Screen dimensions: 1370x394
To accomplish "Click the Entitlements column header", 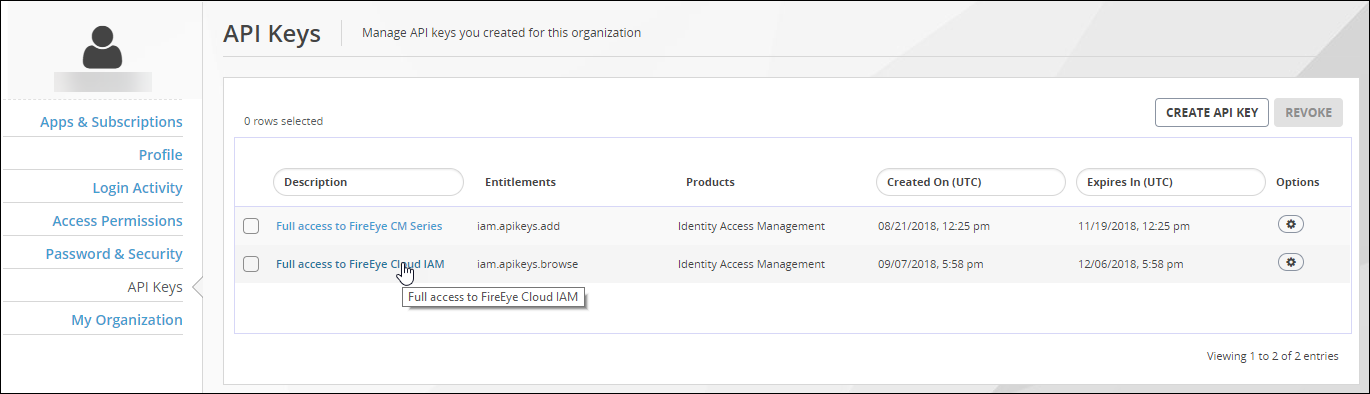I will 520,182.
